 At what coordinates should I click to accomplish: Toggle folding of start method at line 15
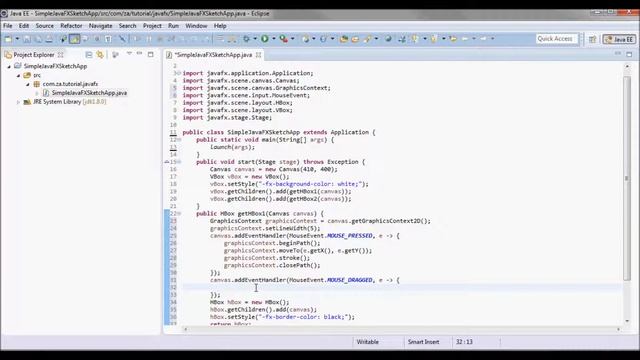pyautogui.click(x=179, y=162)
